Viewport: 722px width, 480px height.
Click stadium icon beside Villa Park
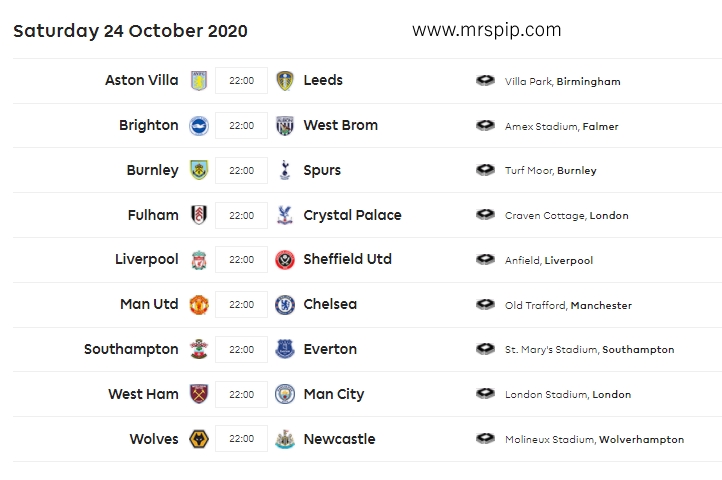coord(486,81)
